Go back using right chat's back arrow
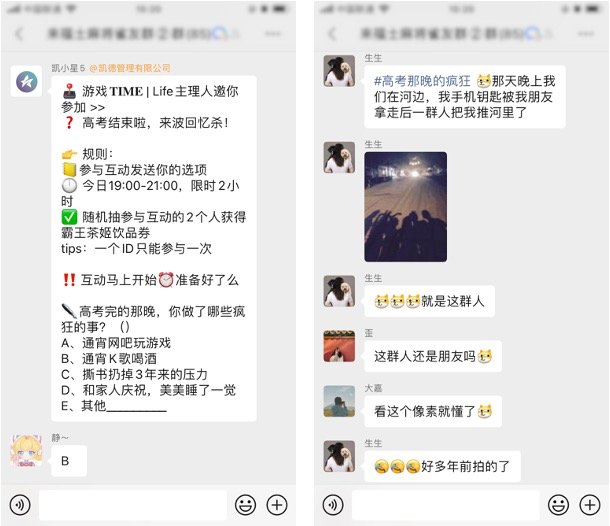Image resolution: width=610 pixels, height=526 pixels. pos(332,34)
